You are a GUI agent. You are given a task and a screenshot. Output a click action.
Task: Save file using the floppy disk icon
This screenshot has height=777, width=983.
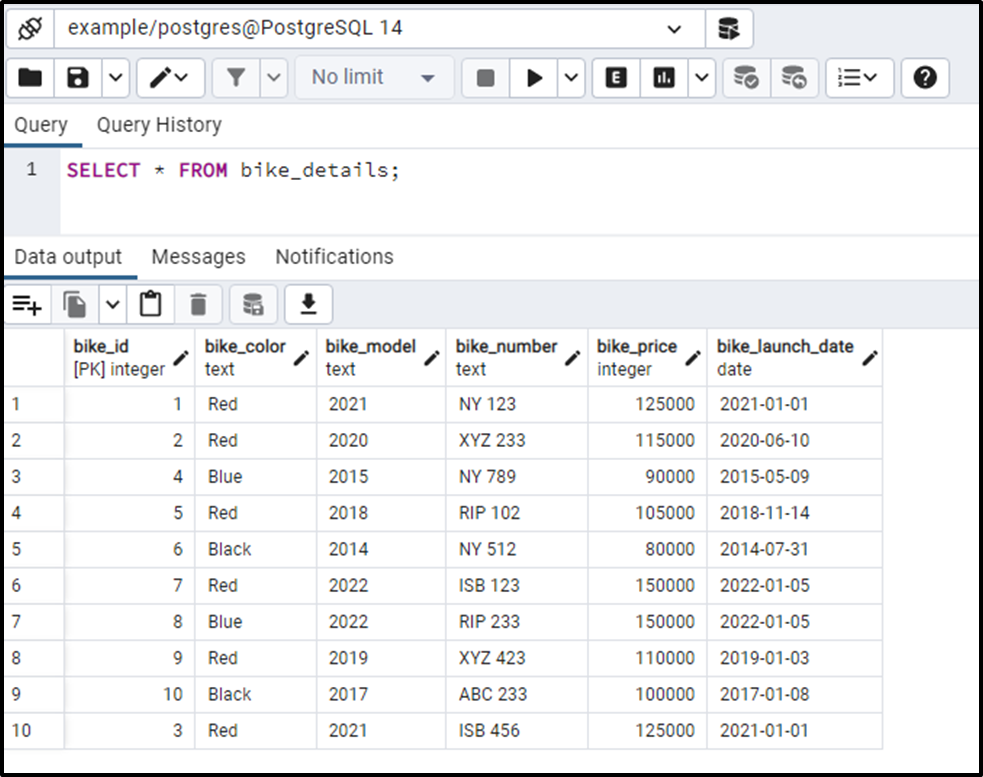pos(78,78)
